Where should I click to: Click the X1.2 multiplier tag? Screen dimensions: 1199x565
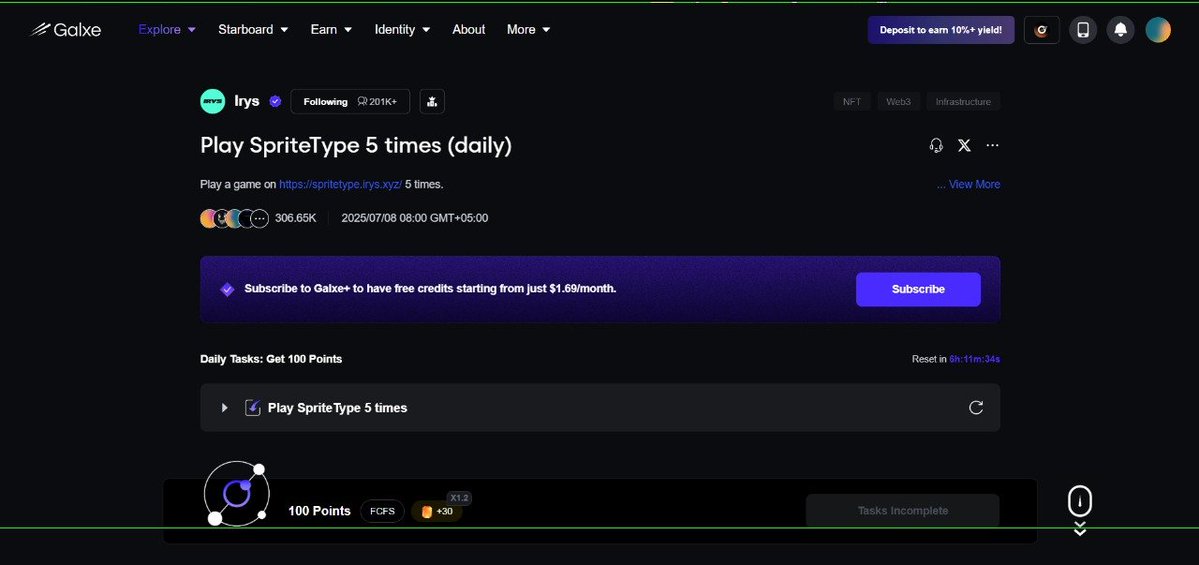pyautogui.click(x=459, y=498)
